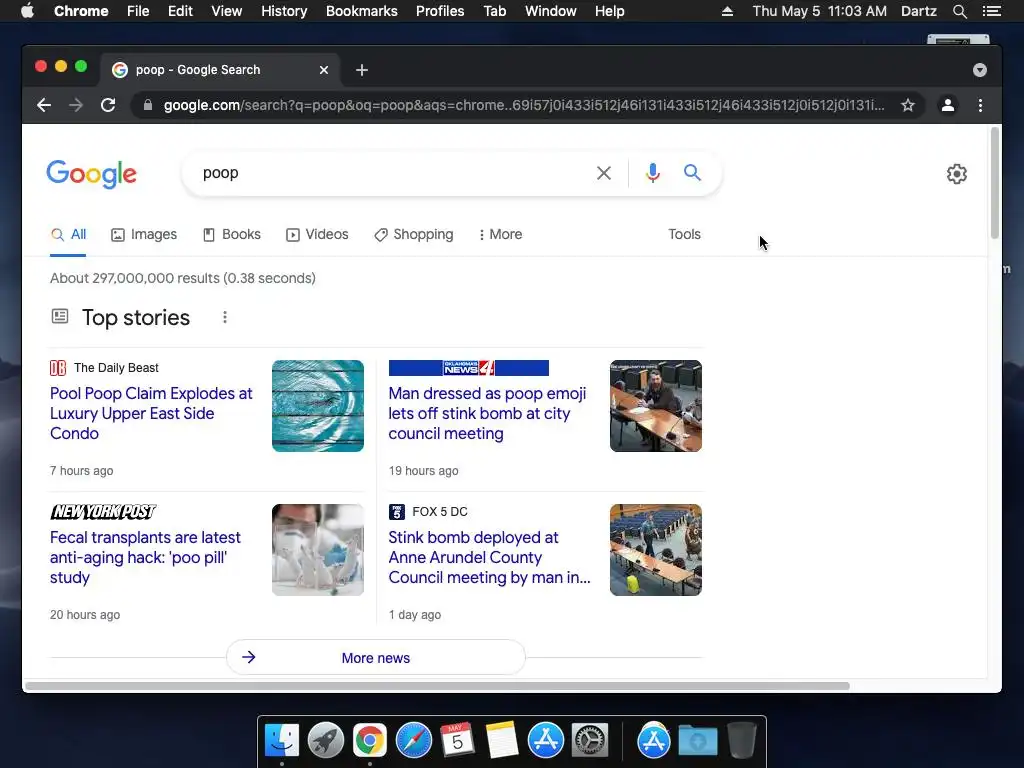Click the lab mice story thumbnail
This screenshot has width=1024, height=768.
[x=318, y=550]
